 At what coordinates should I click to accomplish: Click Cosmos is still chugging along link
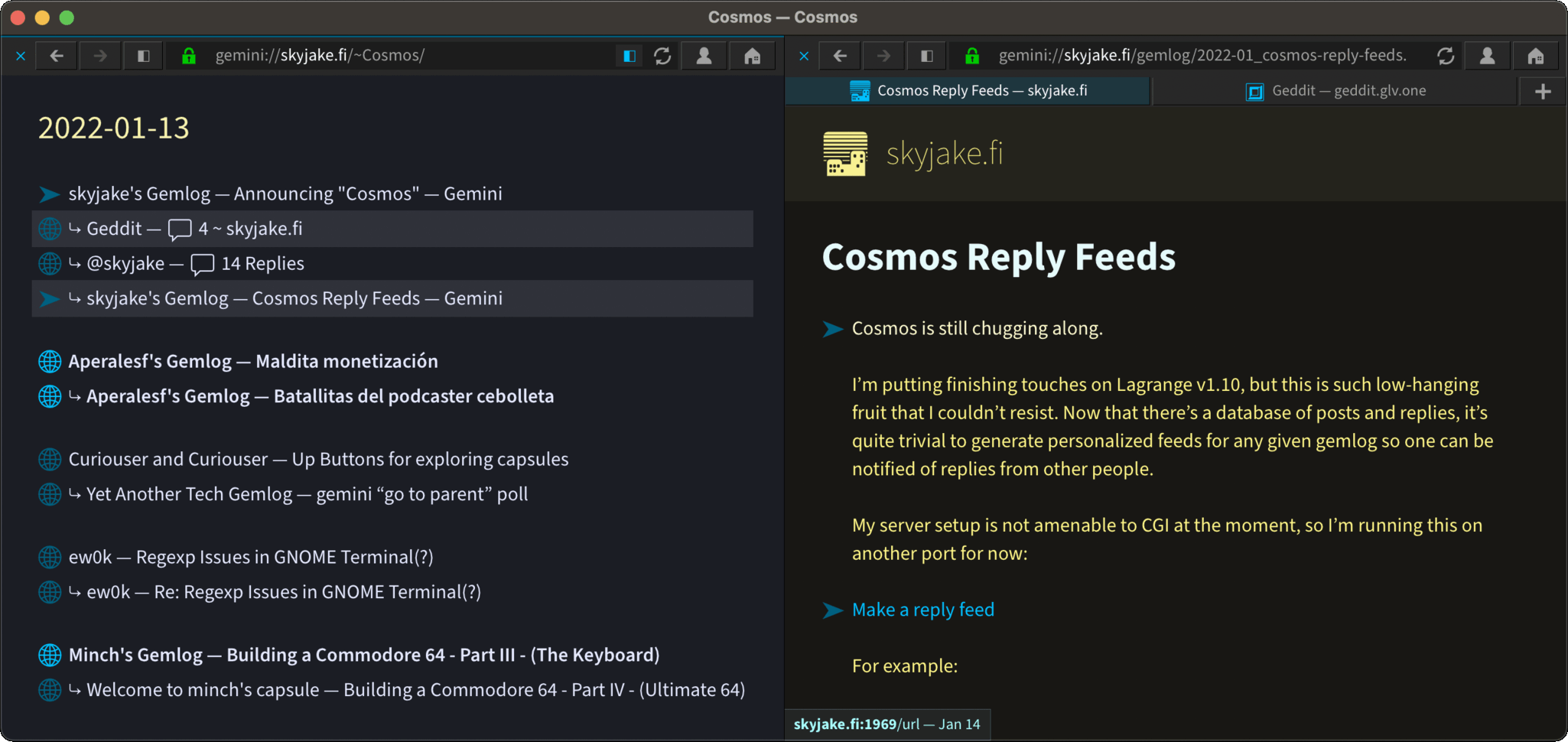coord(977,328)
